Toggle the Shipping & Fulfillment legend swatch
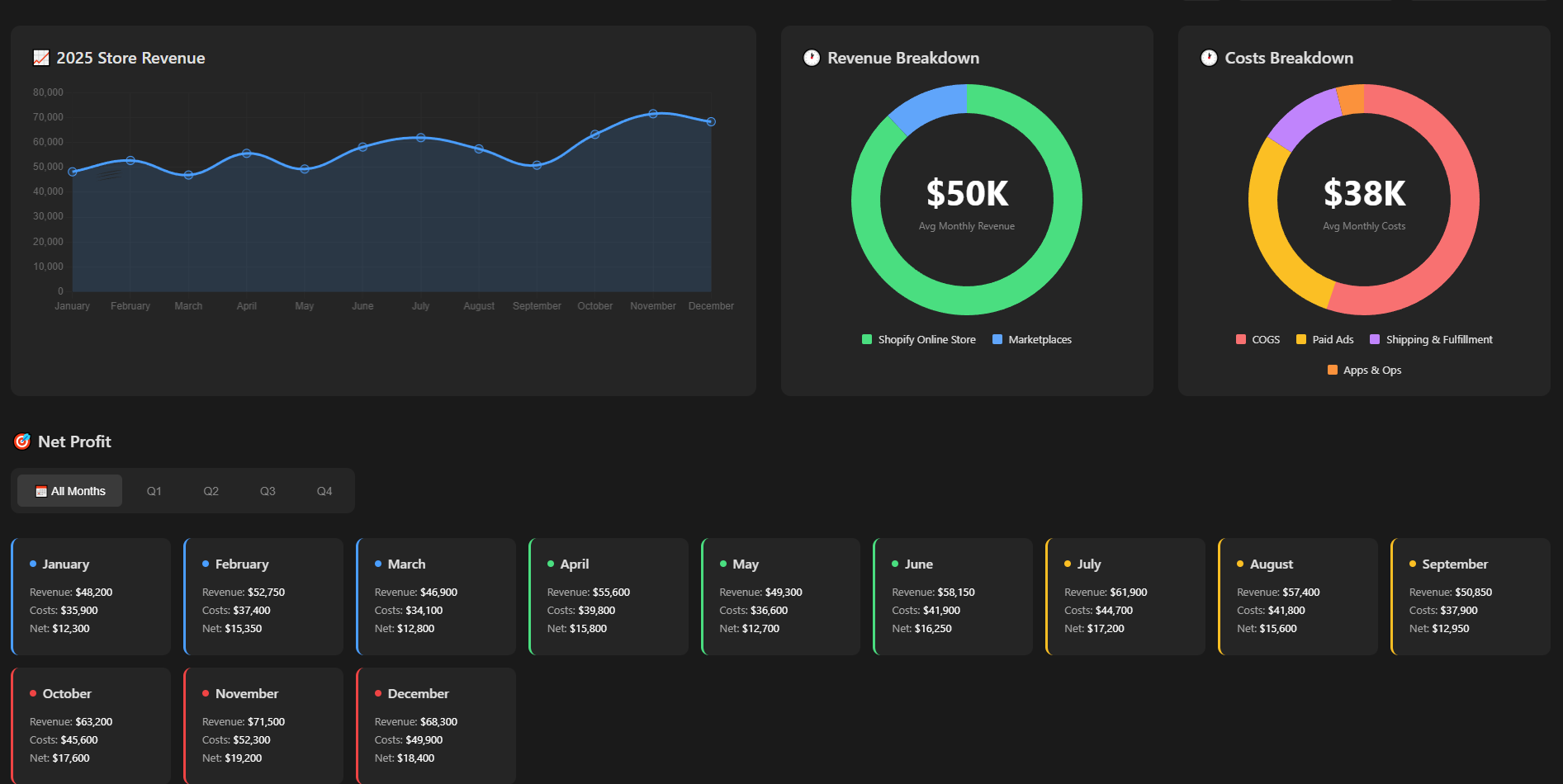1563x784 pixels. click(x=1375, y=339)
